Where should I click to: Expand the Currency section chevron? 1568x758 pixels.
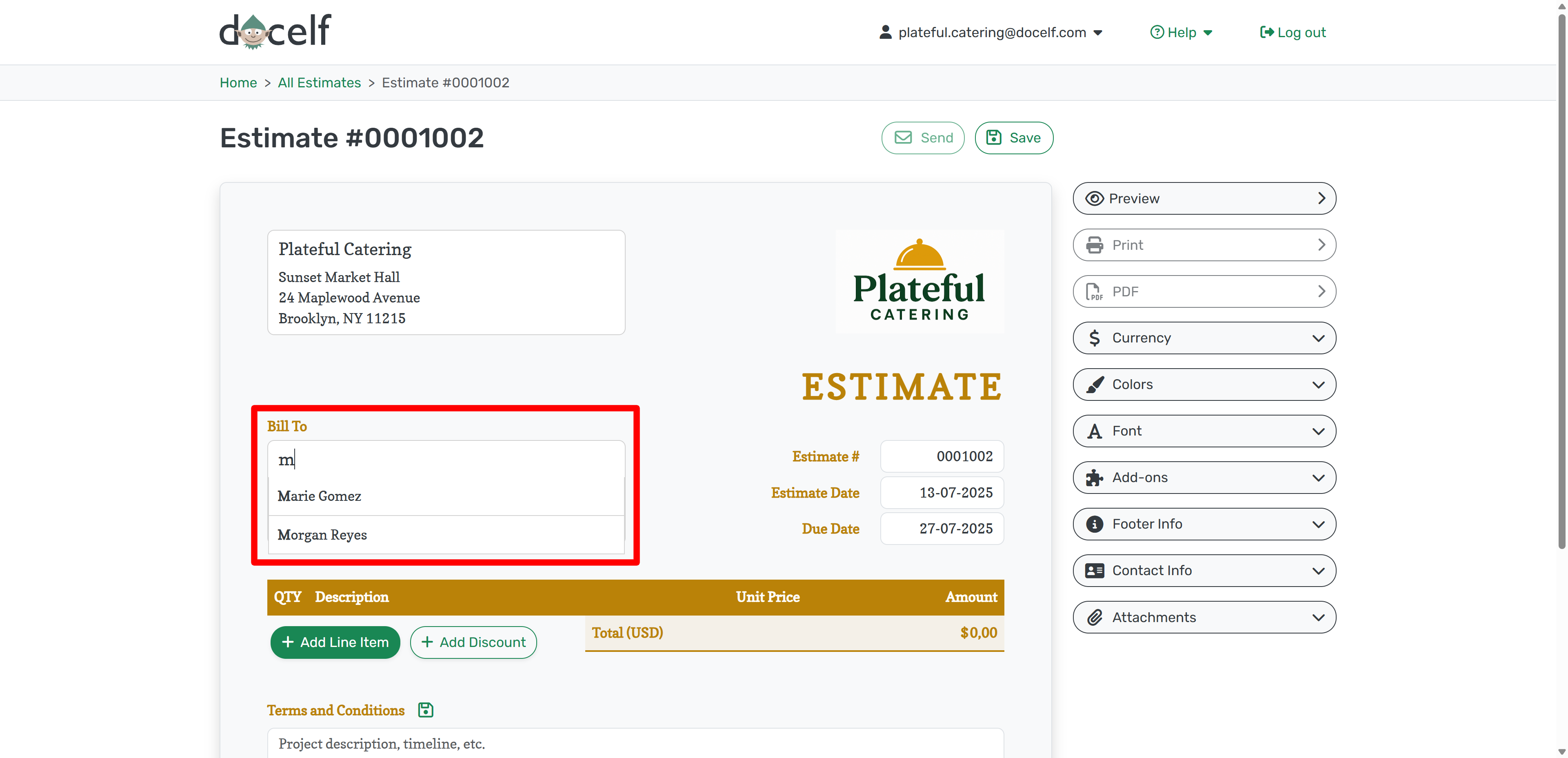1318,338
